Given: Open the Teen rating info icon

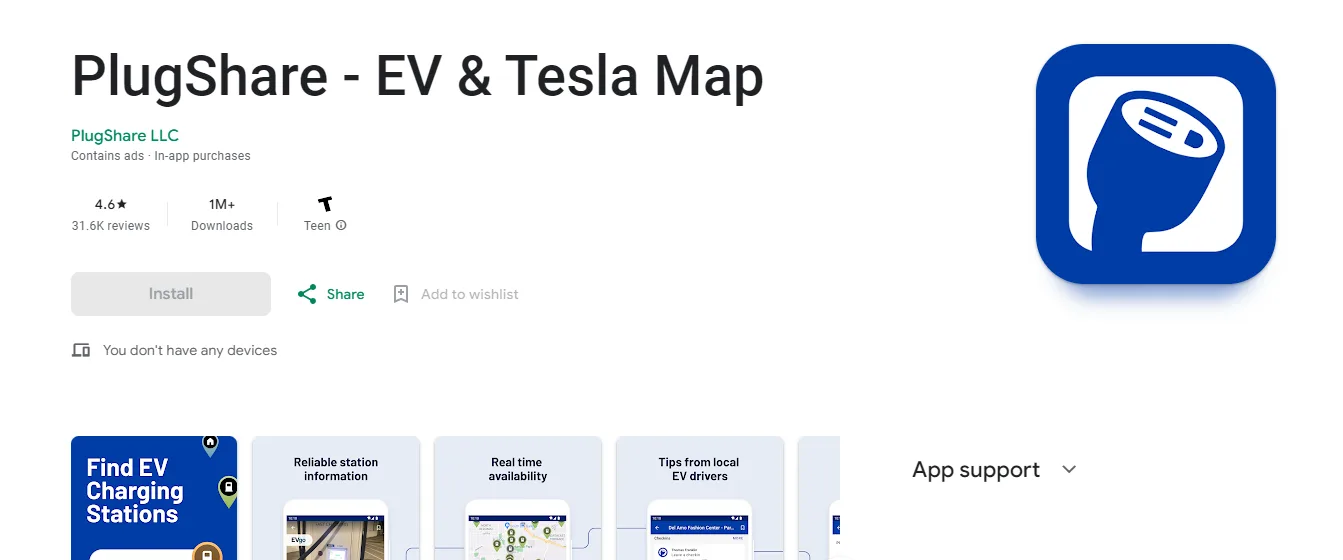Looking at the screenshot, I should click(341, 226).
